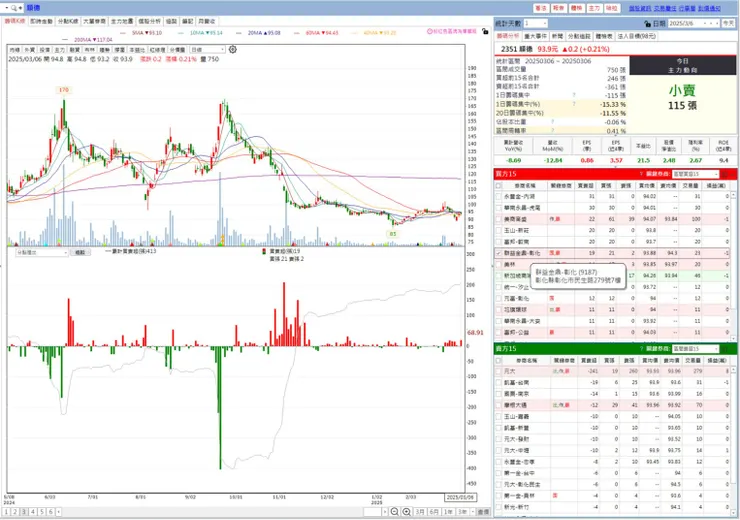Image resolution: width=740 pixels, height=520 pixels.
Task: Open 日期 picker dropdown arrow
Action: click(705, 23)
